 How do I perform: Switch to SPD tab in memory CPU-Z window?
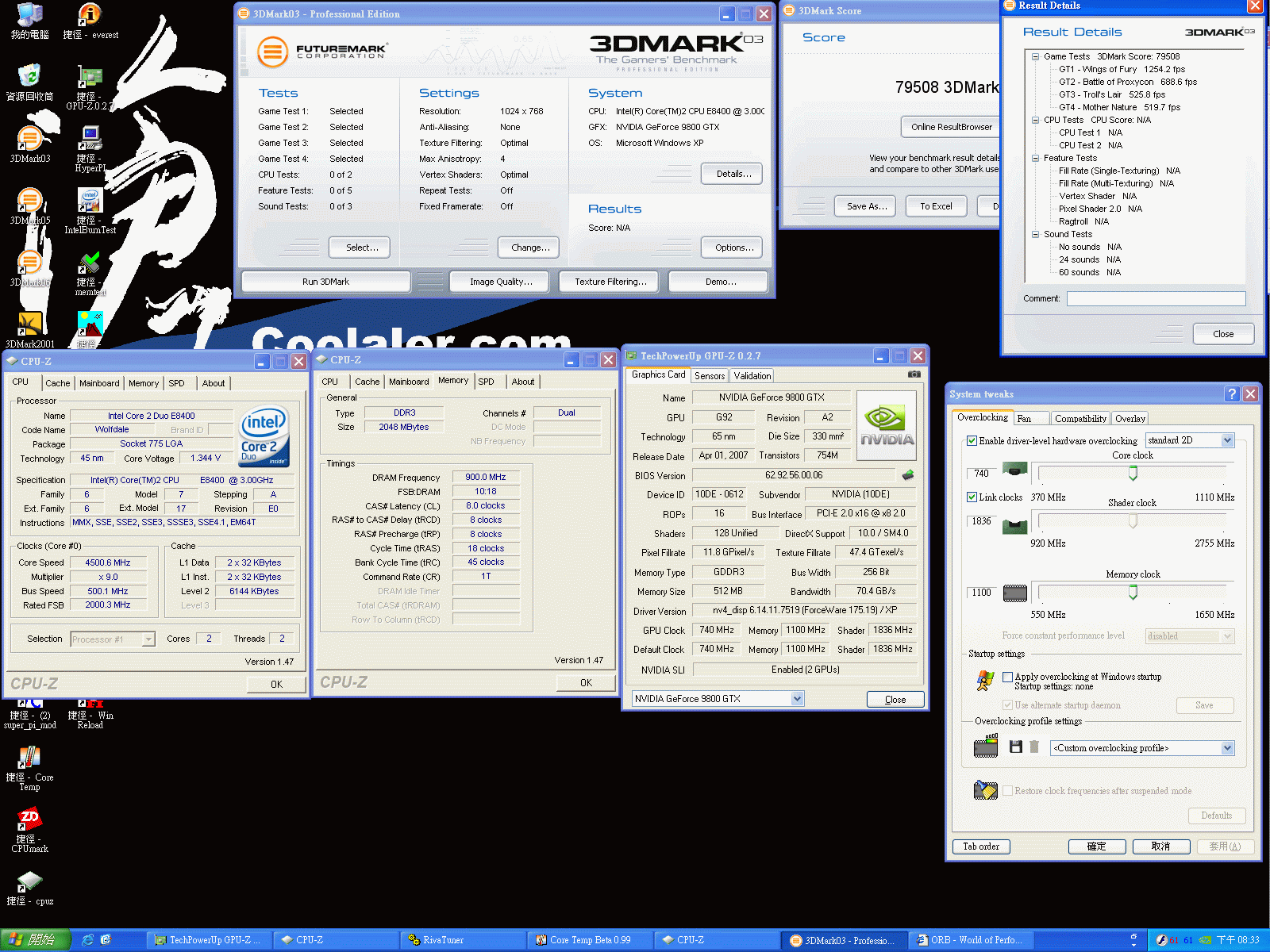(x=486, y=382)
